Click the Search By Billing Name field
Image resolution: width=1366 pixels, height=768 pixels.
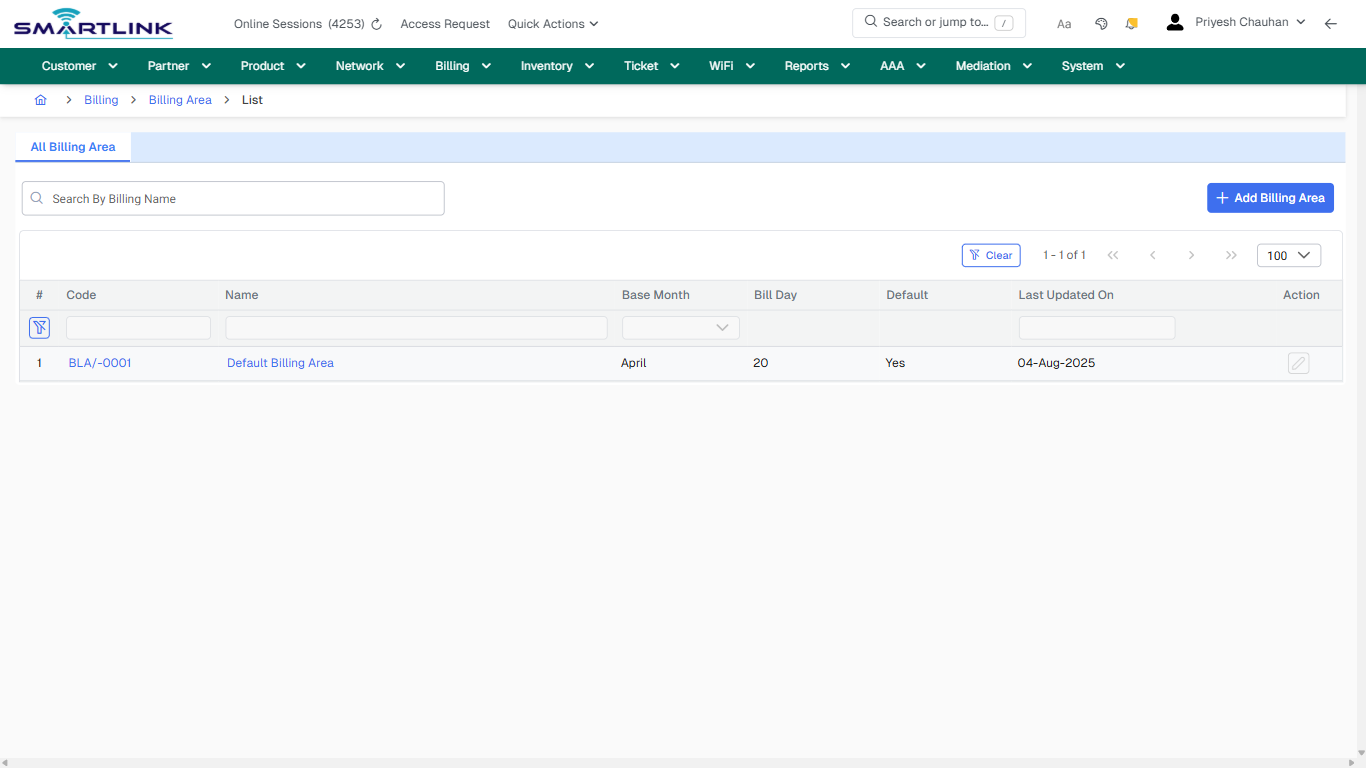pos(233,198)
